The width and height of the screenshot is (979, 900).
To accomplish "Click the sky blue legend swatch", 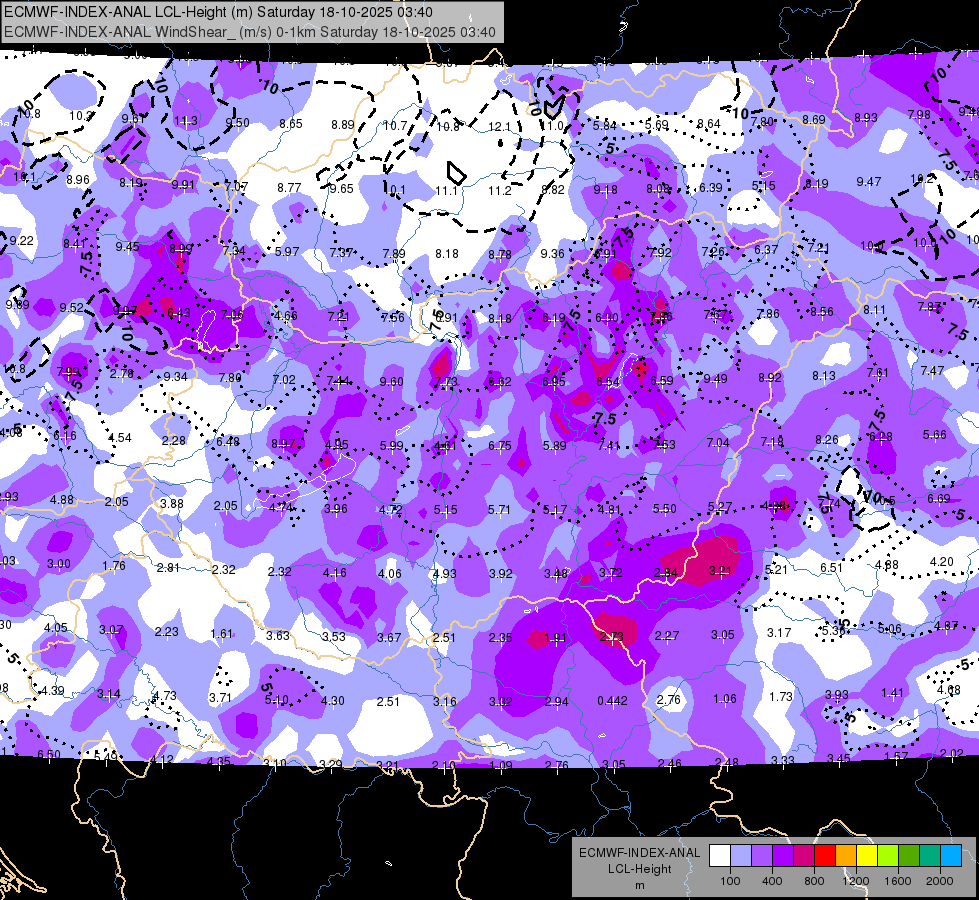I will (x=951, y=856).
